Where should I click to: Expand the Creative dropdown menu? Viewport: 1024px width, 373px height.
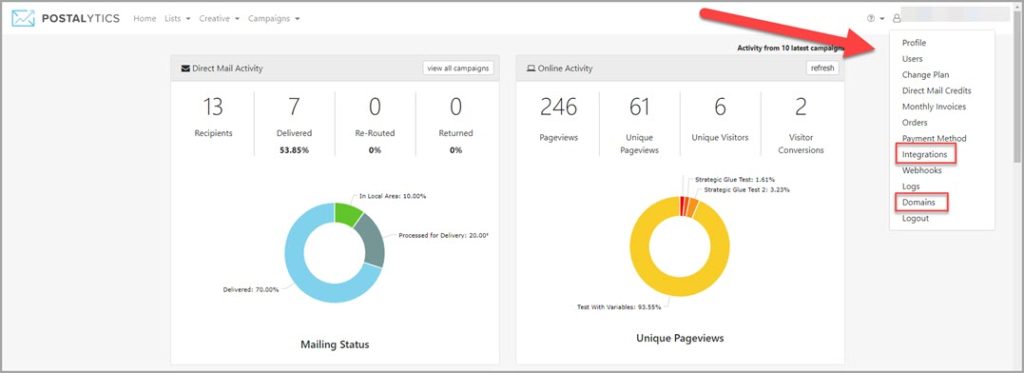pyautogui.click(x=219, y=18)
